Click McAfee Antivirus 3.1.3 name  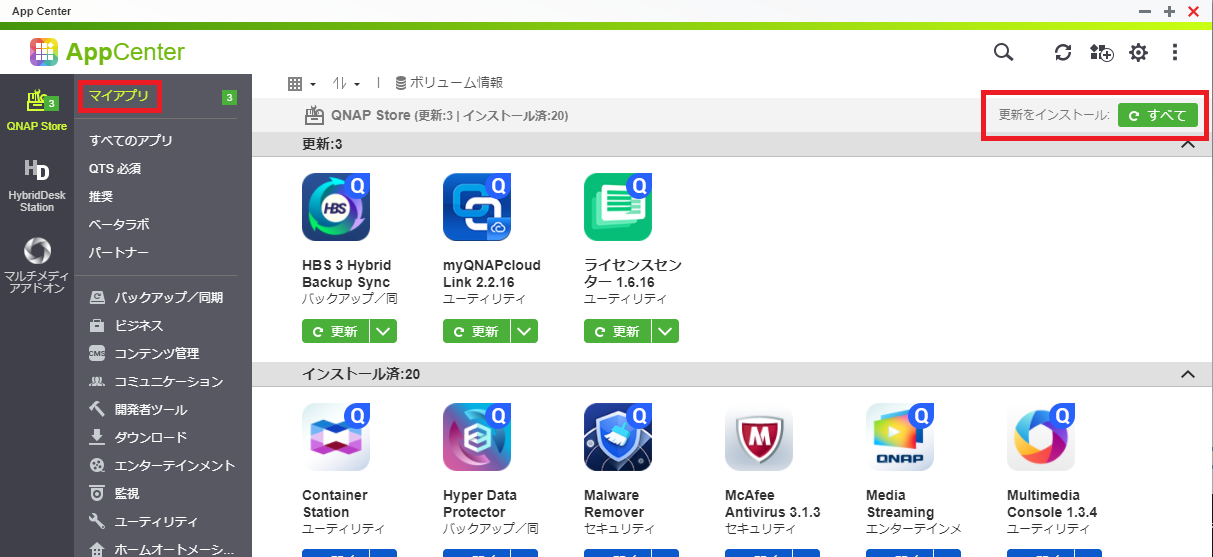pyautogui.click(x=773, y=504)
